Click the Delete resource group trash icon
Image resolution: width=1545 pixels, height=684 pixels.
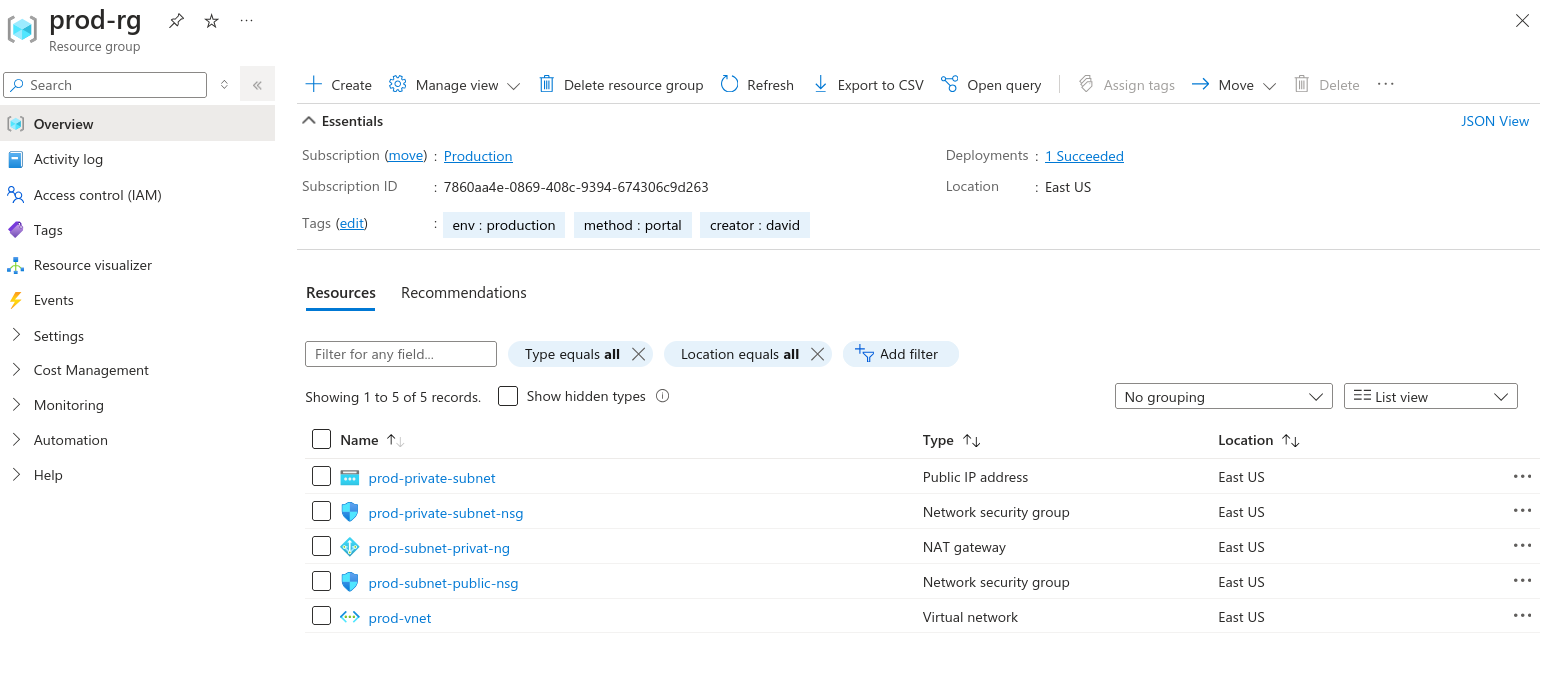pos(547,85)
